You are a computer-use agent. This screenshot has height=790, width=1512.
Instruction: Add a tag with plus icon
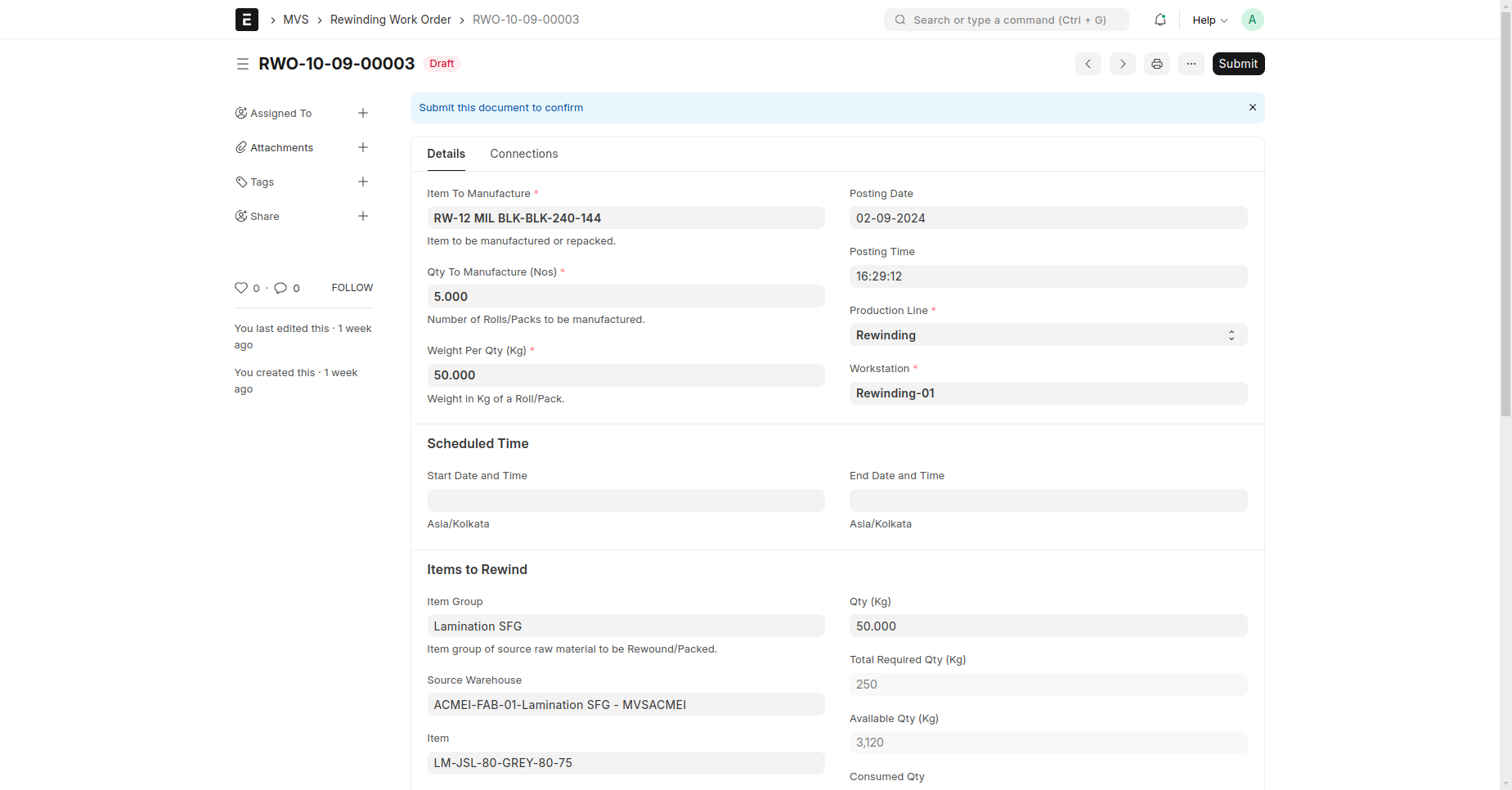click(x=363, y=182)
